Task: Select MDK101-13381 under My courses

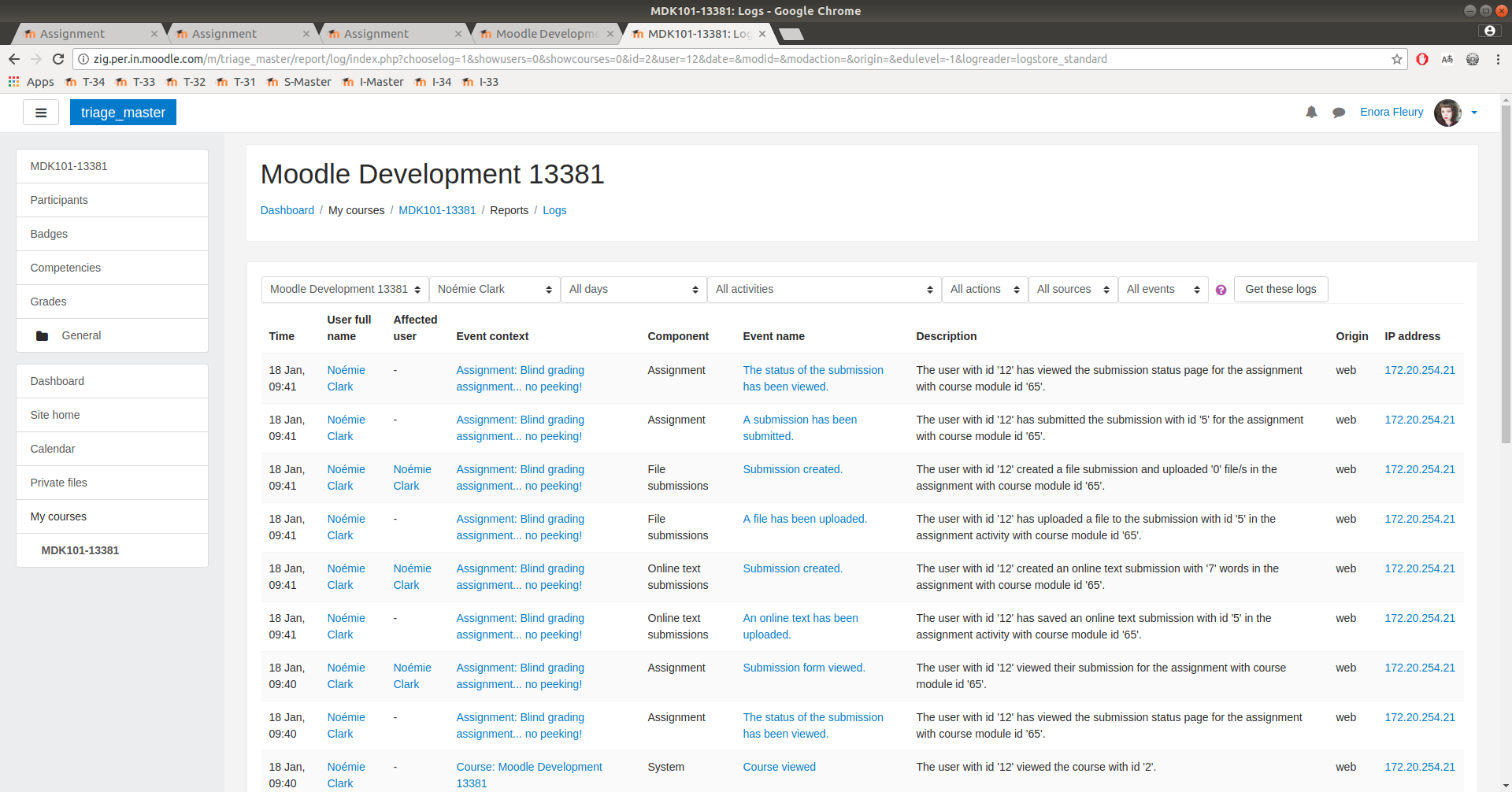Action: pos(112,550)
